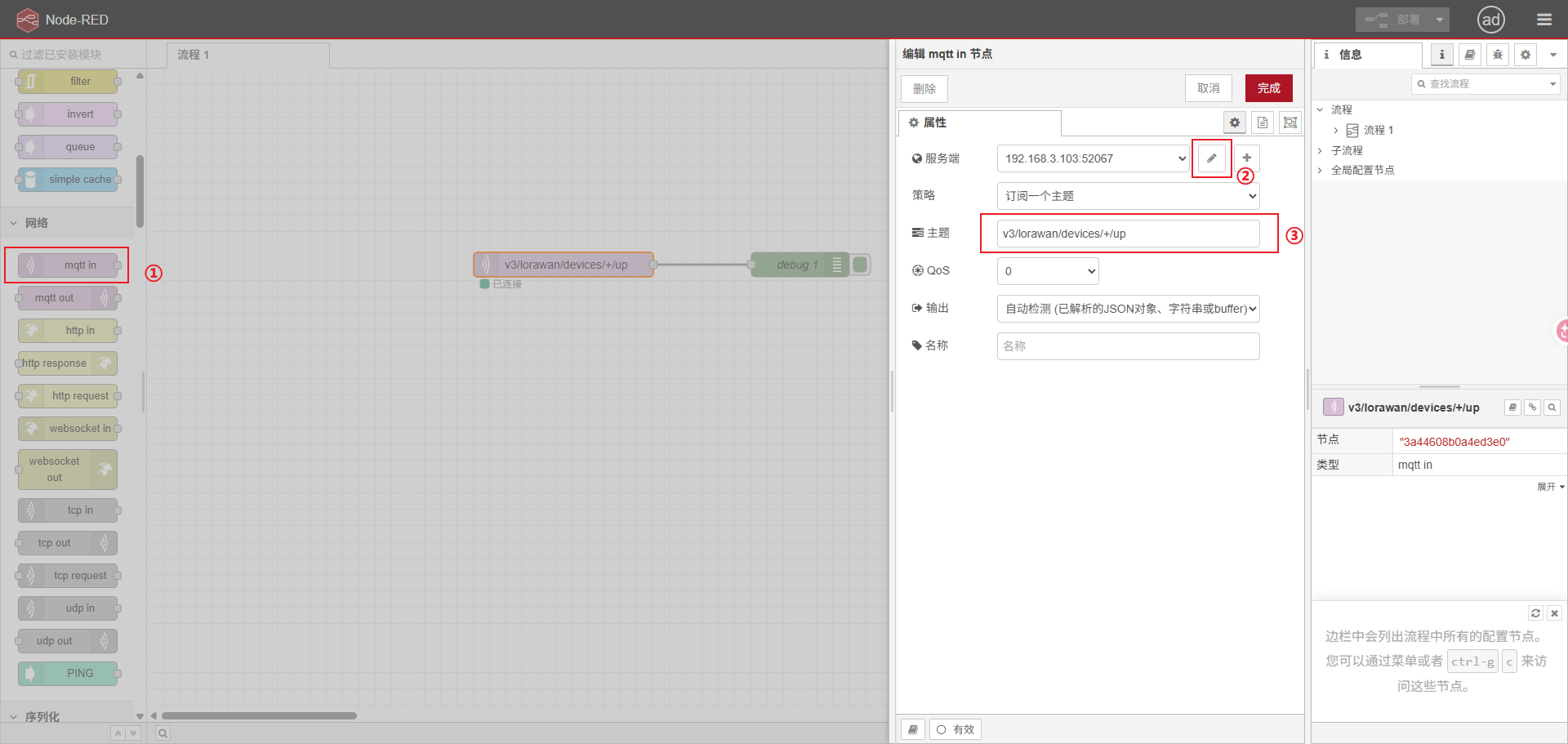
Task: Open the configuration nodes gear sidebar icon
Action: point(1526,55)
